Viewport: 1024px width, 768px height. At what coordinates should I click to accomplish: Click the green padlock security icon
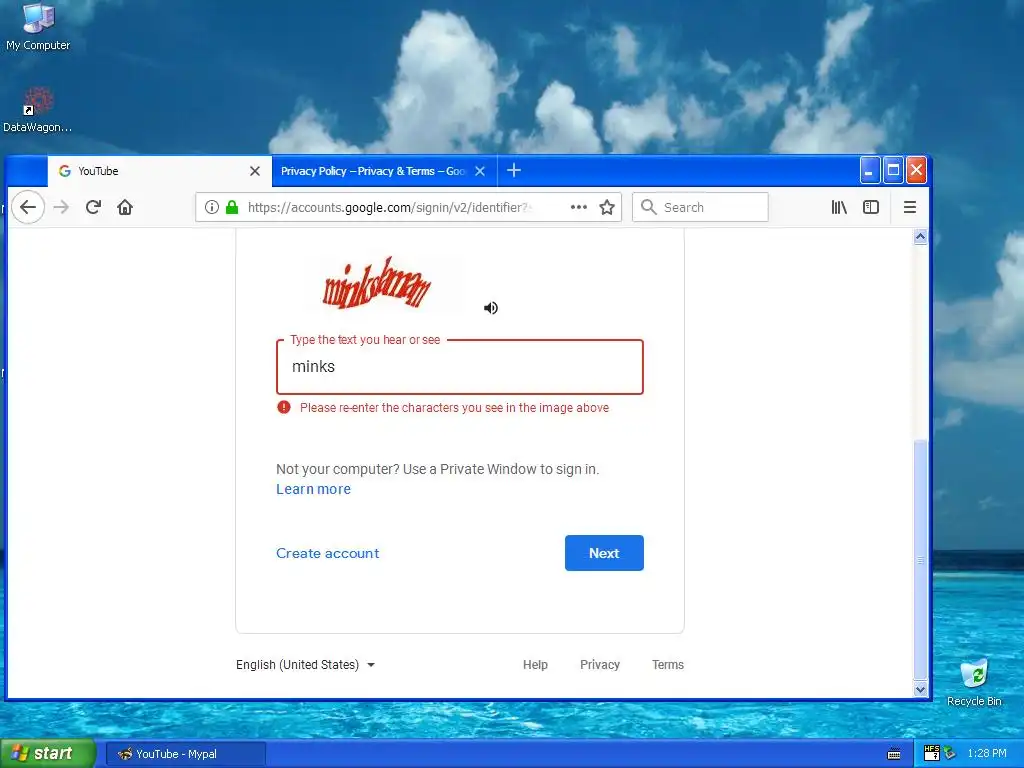tap(232, 207)
